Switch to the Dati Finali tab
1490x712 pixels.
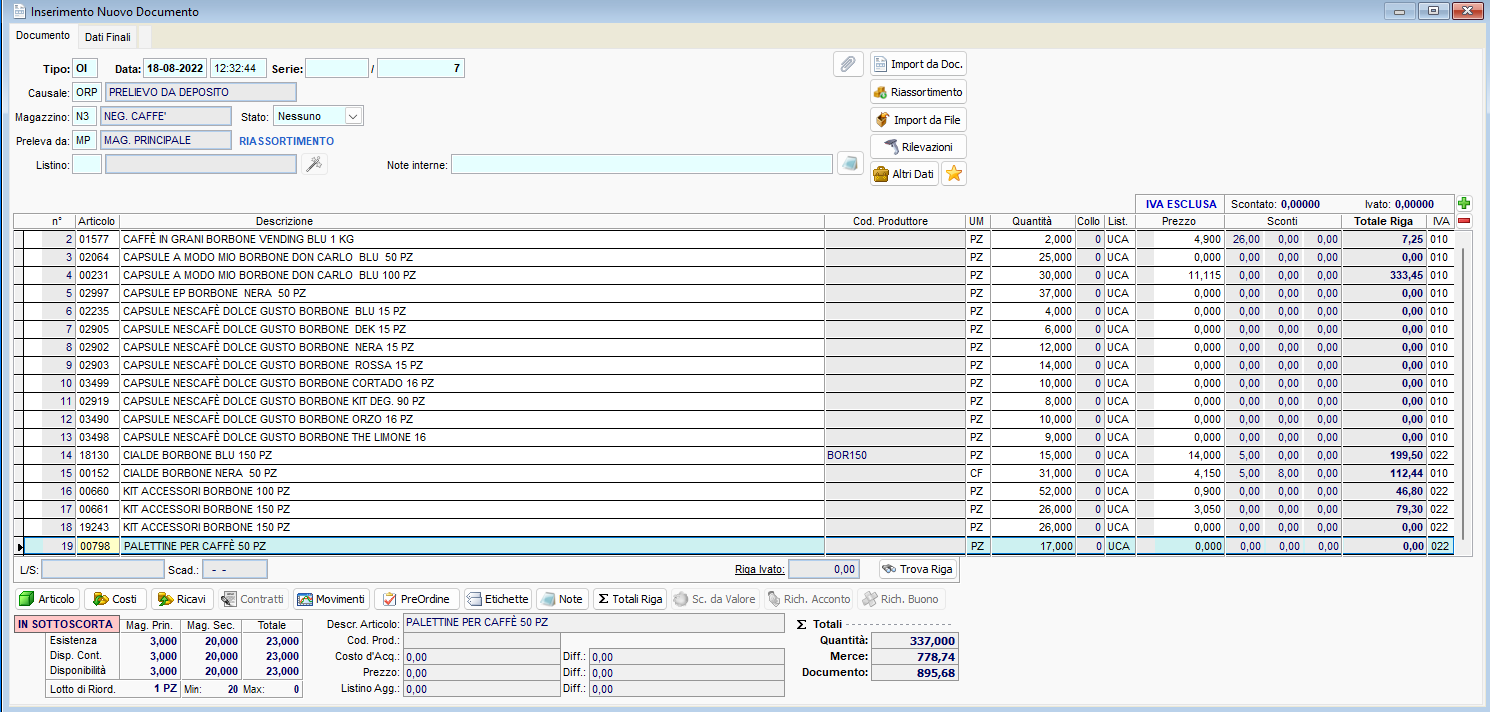(108, 37)
